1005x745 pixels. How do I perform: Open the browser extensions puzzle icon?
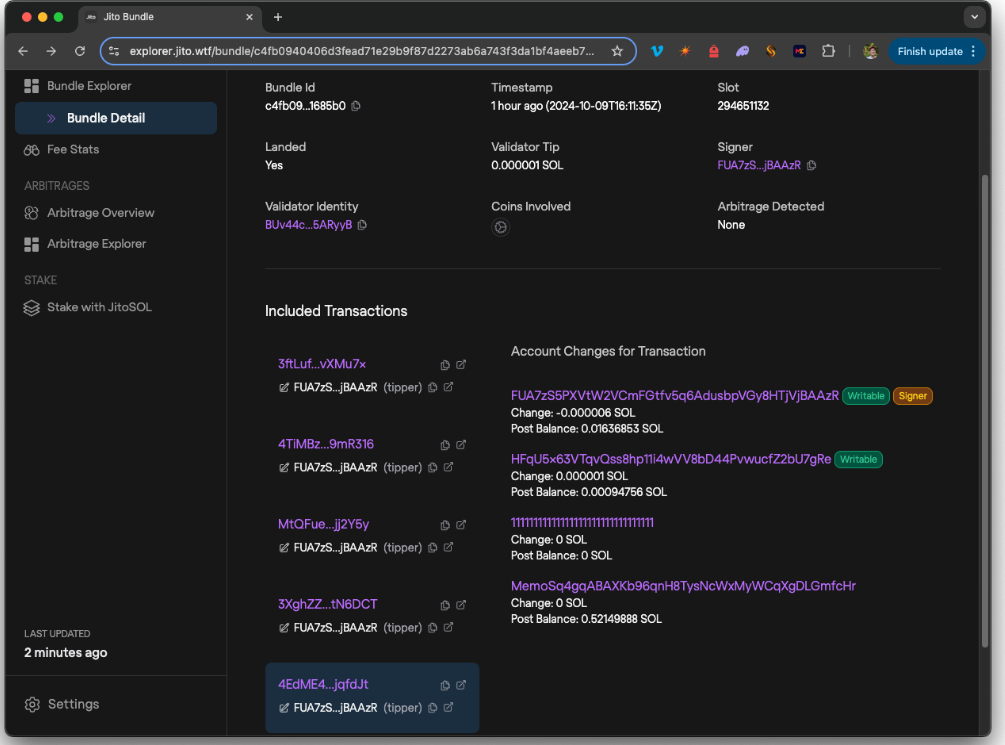(x=828, y=51)
